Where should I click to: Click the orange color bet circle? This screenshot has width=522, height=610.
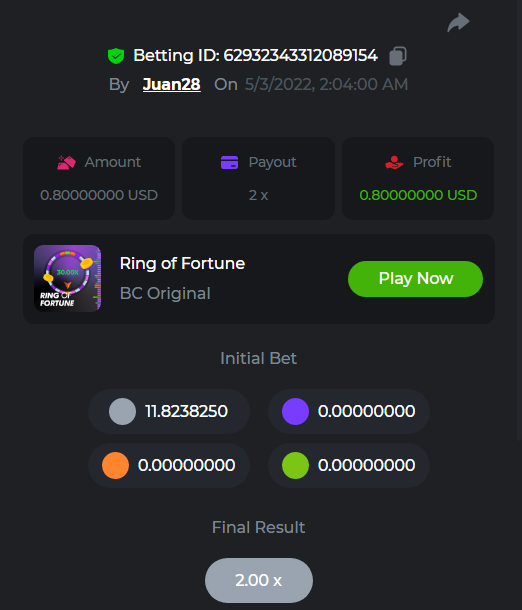[x=116, y=465]
